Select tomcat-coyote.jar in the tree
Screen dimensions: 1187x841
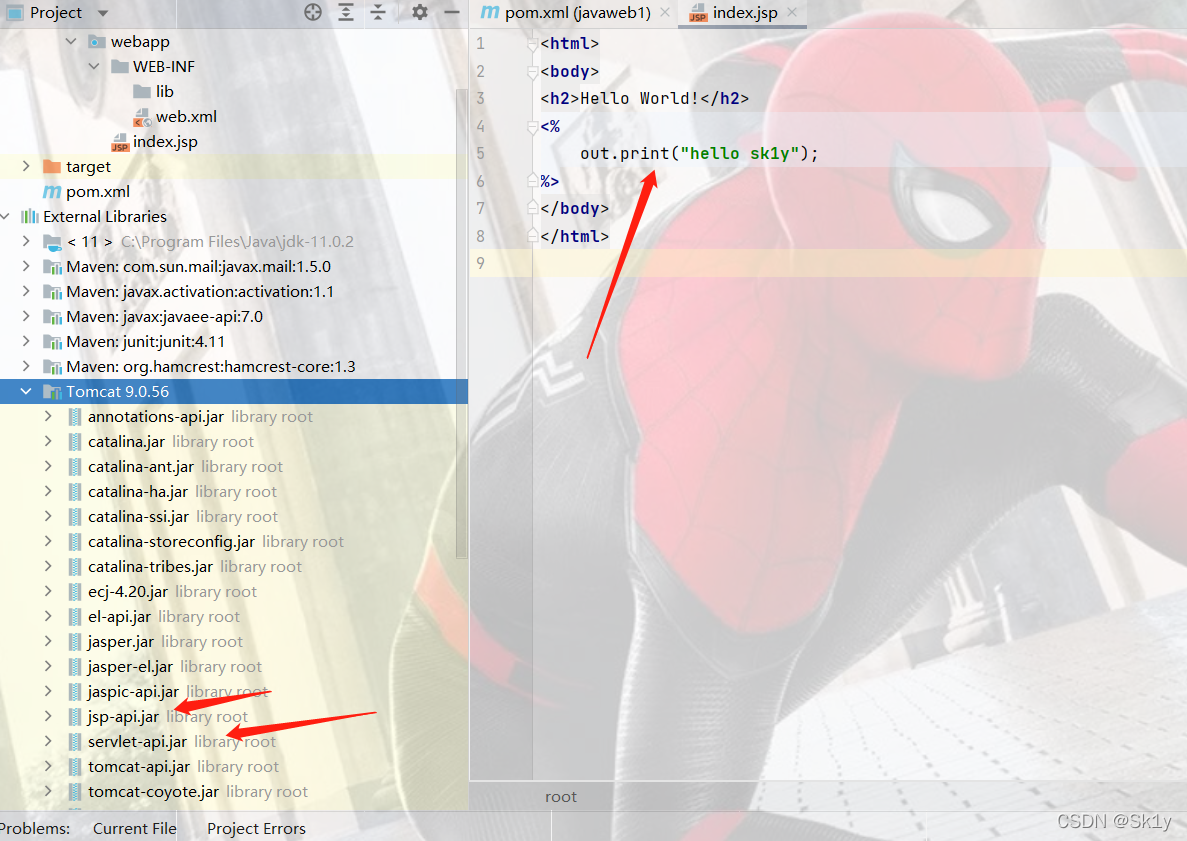[x=153, y=791]
